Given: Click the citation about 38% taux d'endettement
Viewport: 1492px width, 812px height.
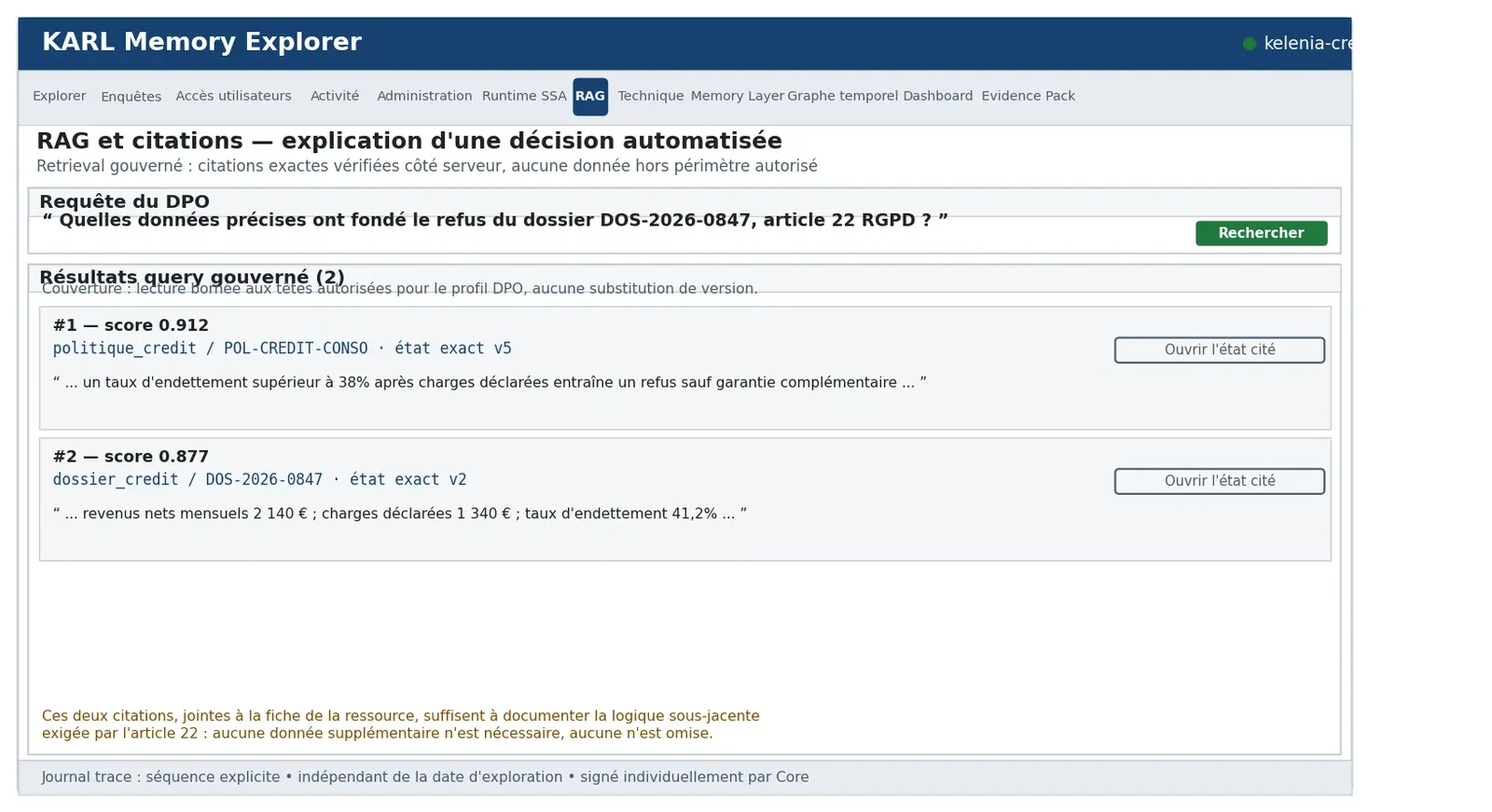Looking at the screenshot, I should [490, 382].
